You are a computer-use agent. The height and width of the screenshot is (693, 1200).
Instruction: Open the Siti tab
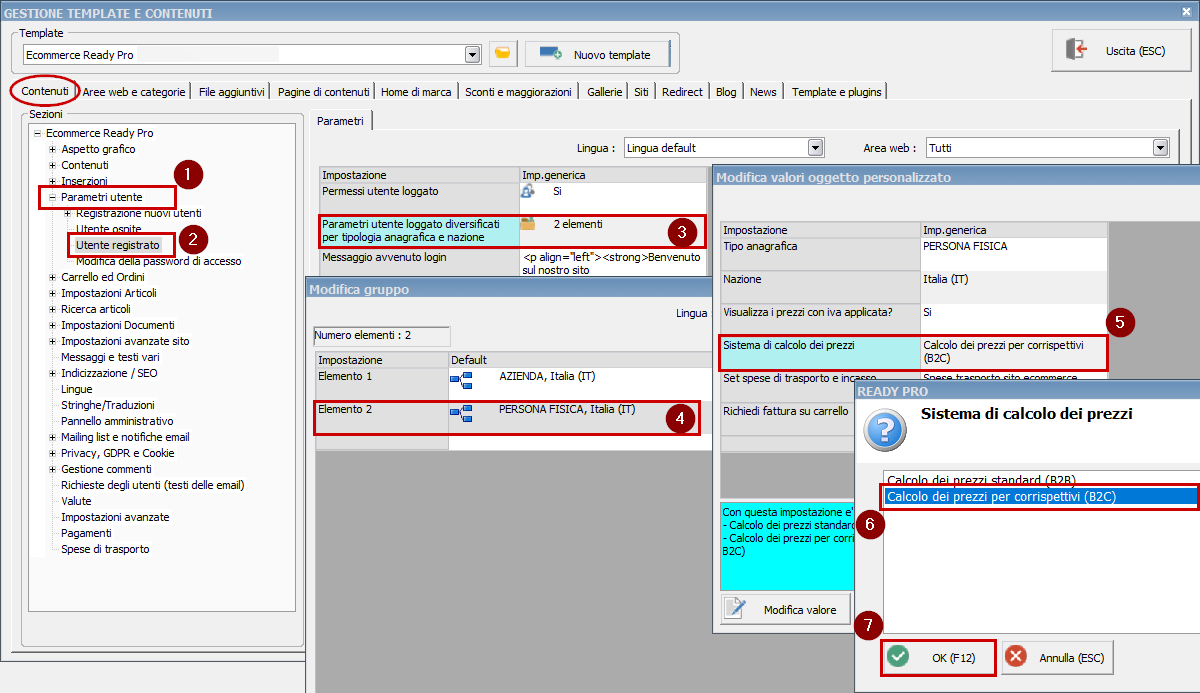click(641, 92)
